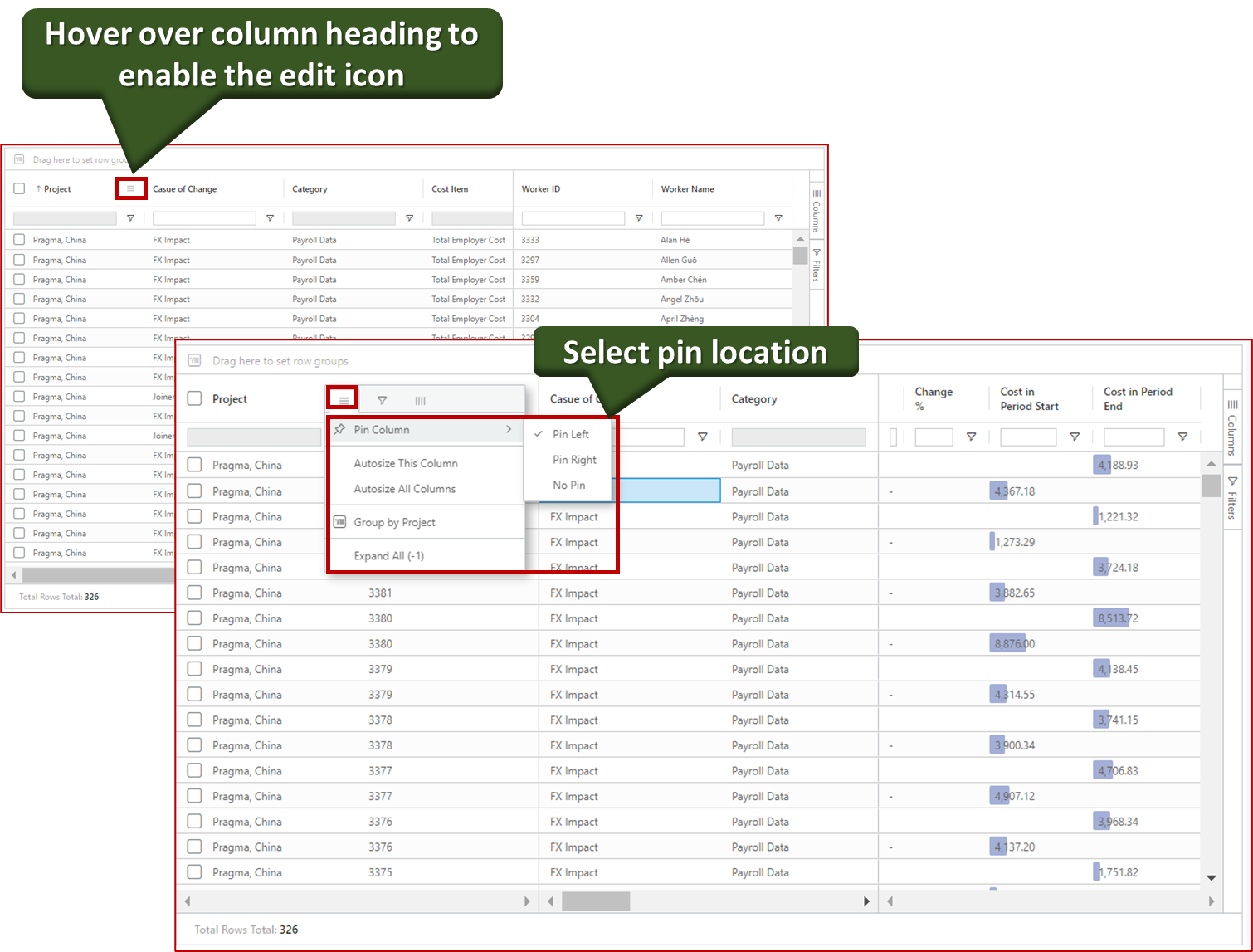Click filter funnel under Cost in Period Start
The width and height of the screenshot is (1253, 952).
pyautogui.click(x=1075, y=437)
